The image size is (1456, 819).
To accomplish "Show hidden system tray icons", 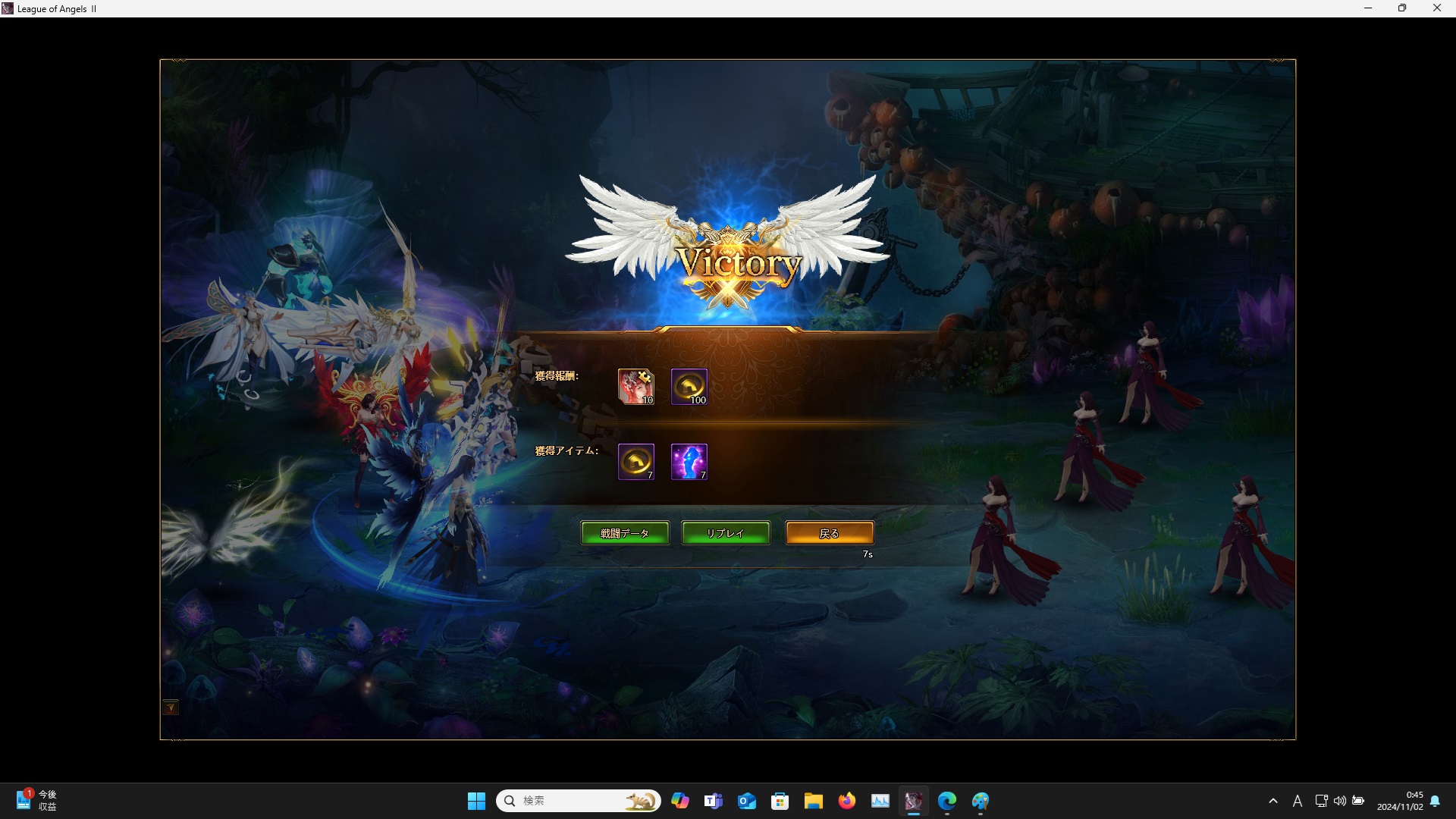I will 1273,801.
